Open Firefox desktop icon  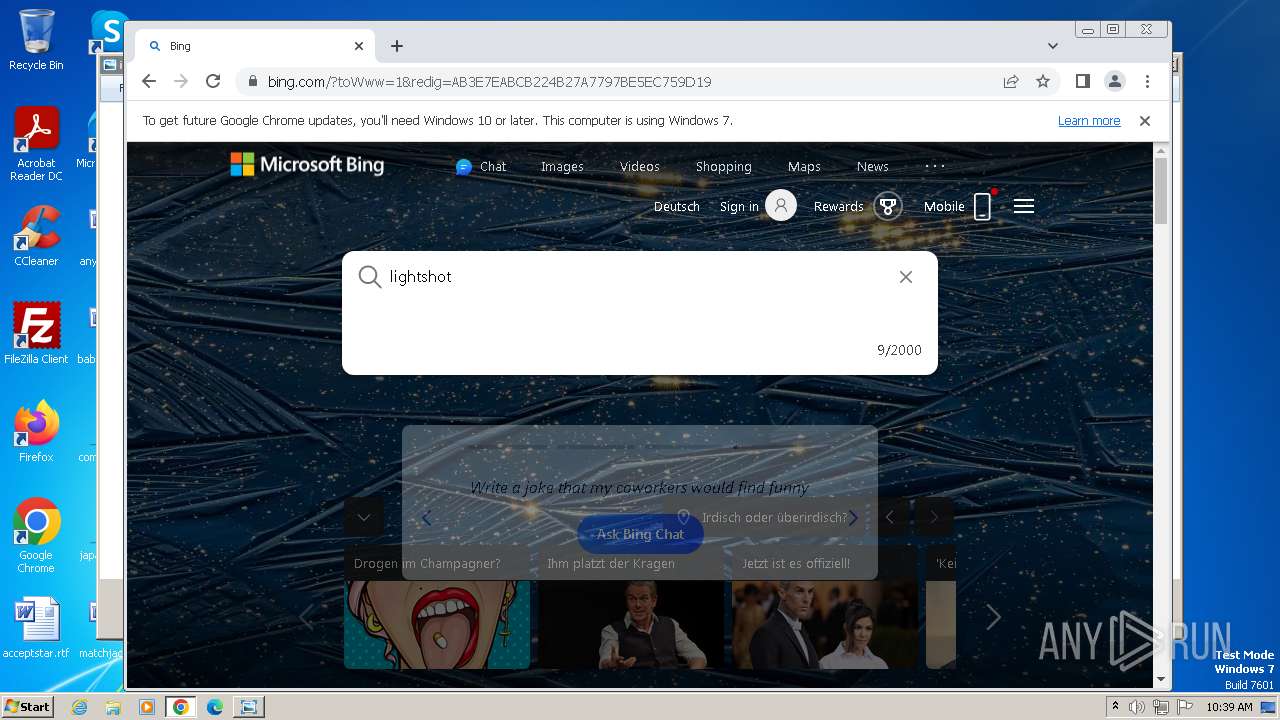pos(36,431)
